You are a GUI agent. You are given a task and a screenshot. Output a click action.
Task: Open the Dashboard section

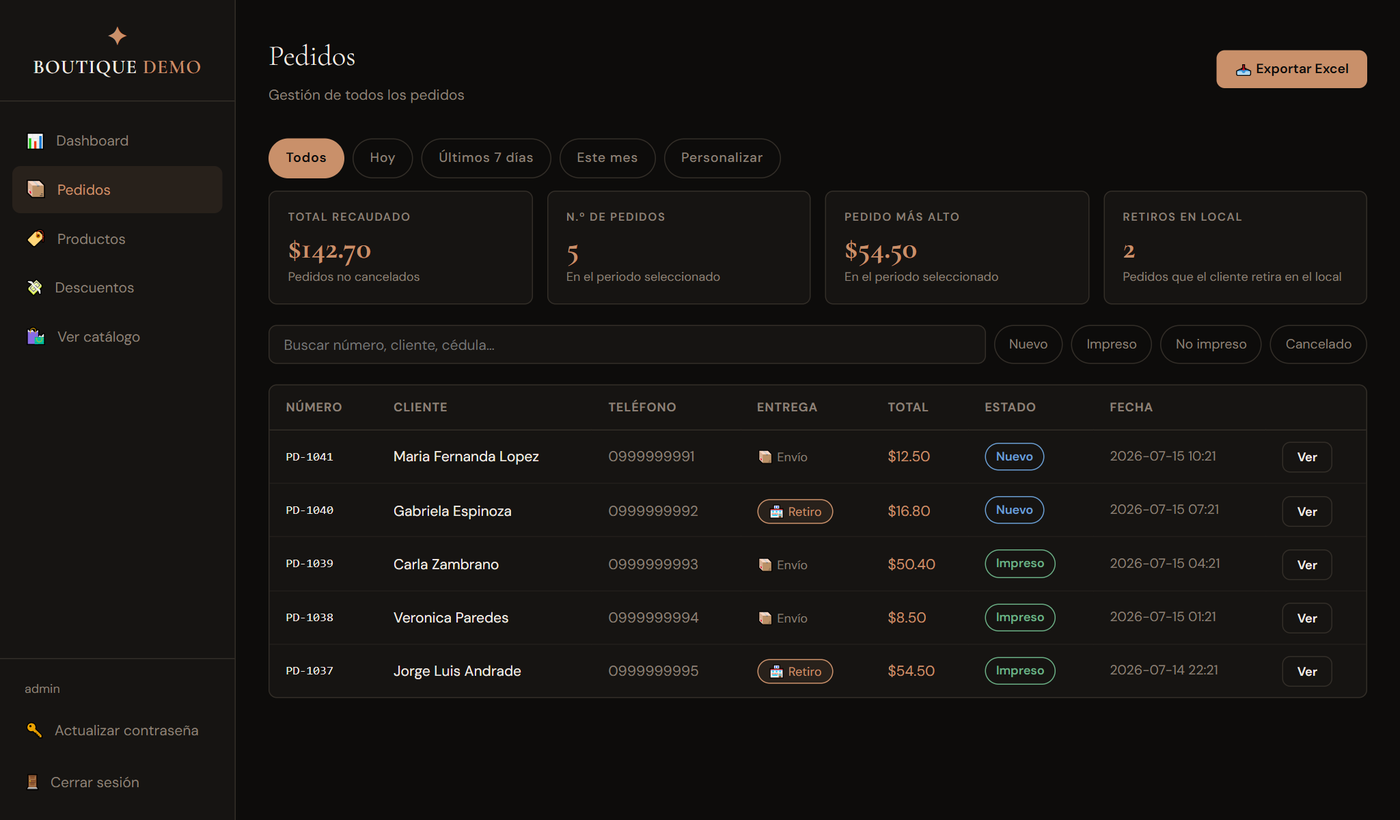[117, 141]
